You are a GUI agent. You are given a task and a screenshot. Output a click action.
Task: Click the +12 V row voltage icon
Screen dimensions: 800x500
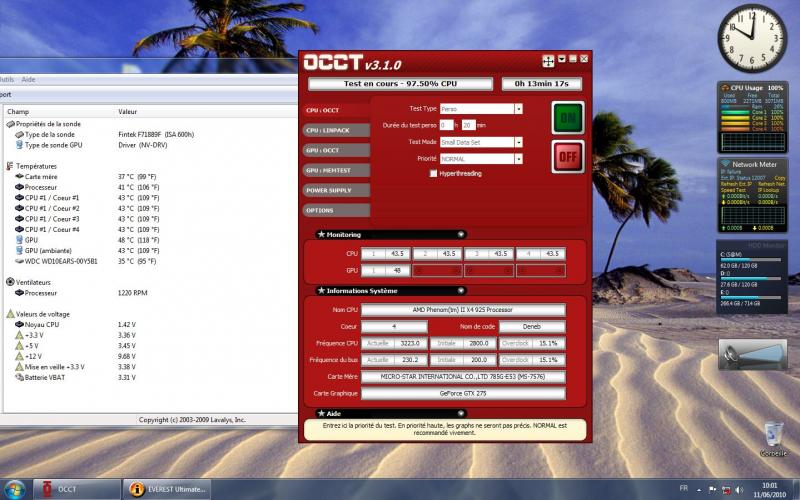(19, 356)
